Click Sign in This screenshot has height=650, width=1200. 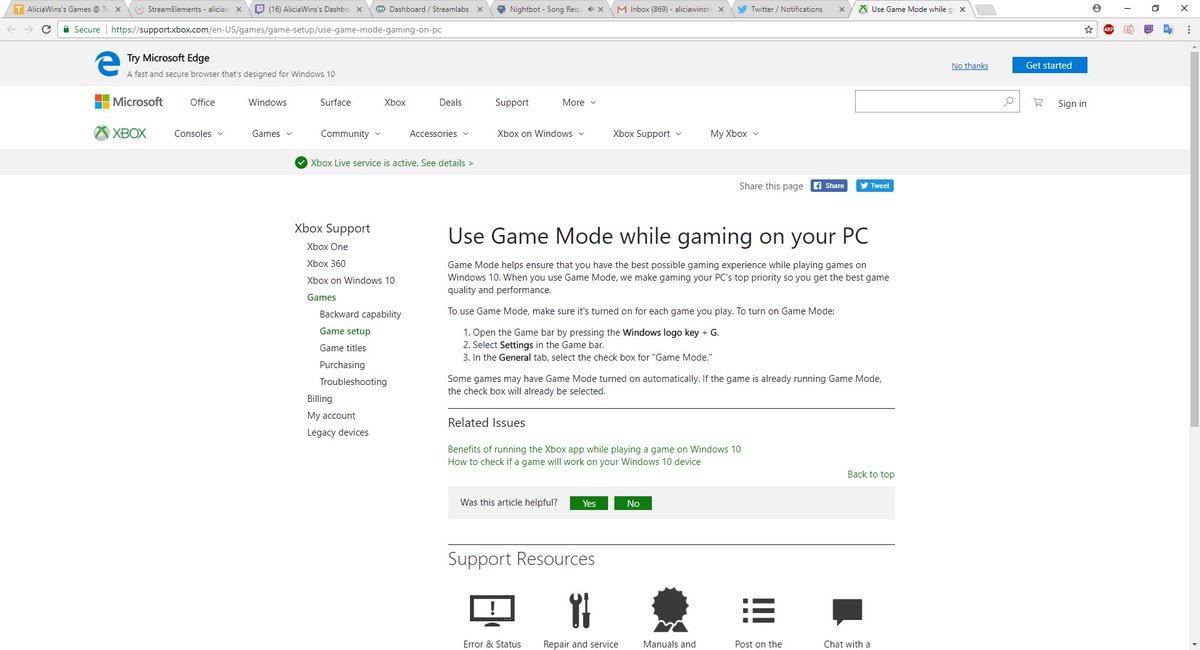(1072, 103)
